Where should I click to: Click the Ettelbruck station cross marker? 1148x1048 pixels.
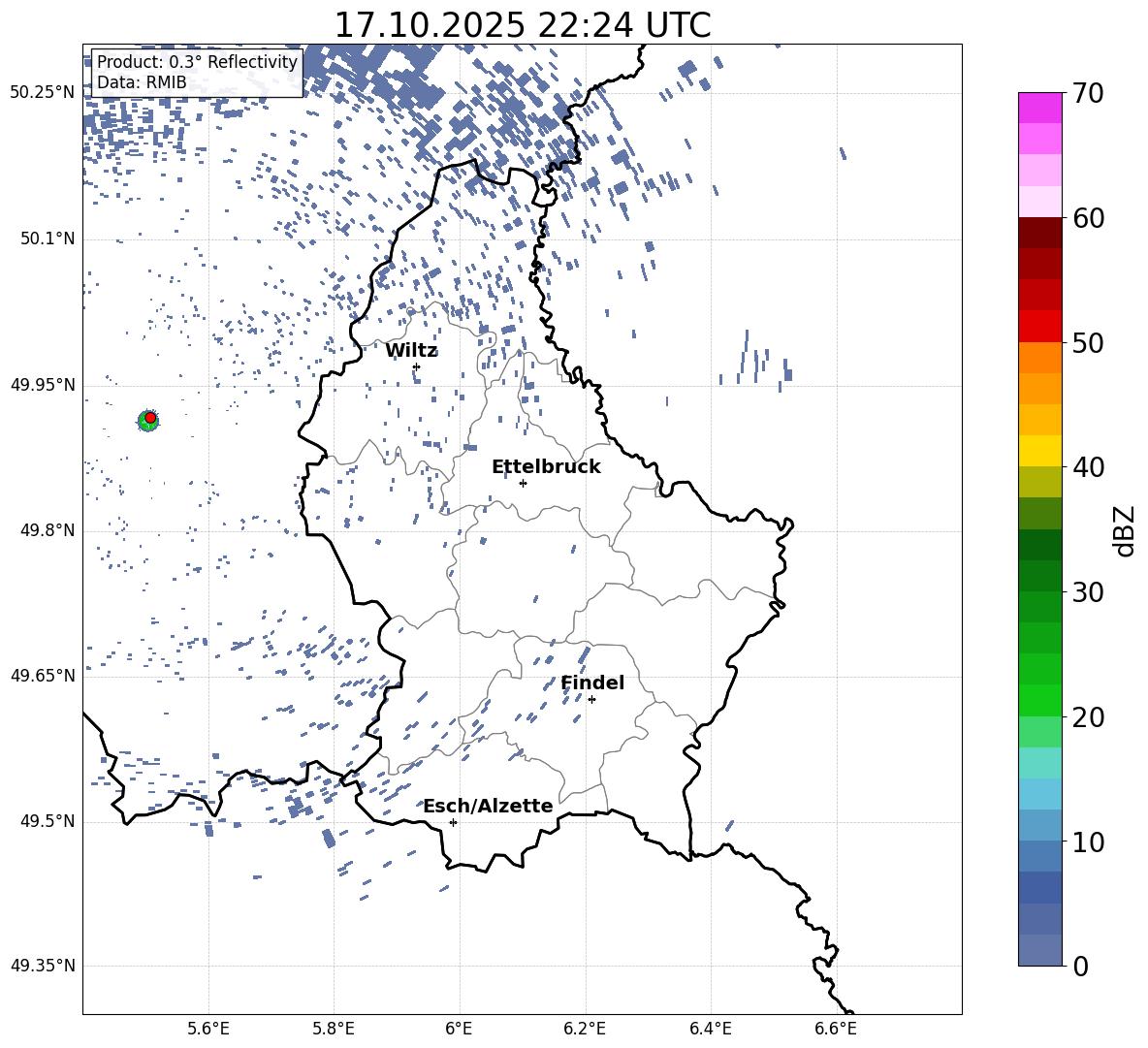coord(523,483)
